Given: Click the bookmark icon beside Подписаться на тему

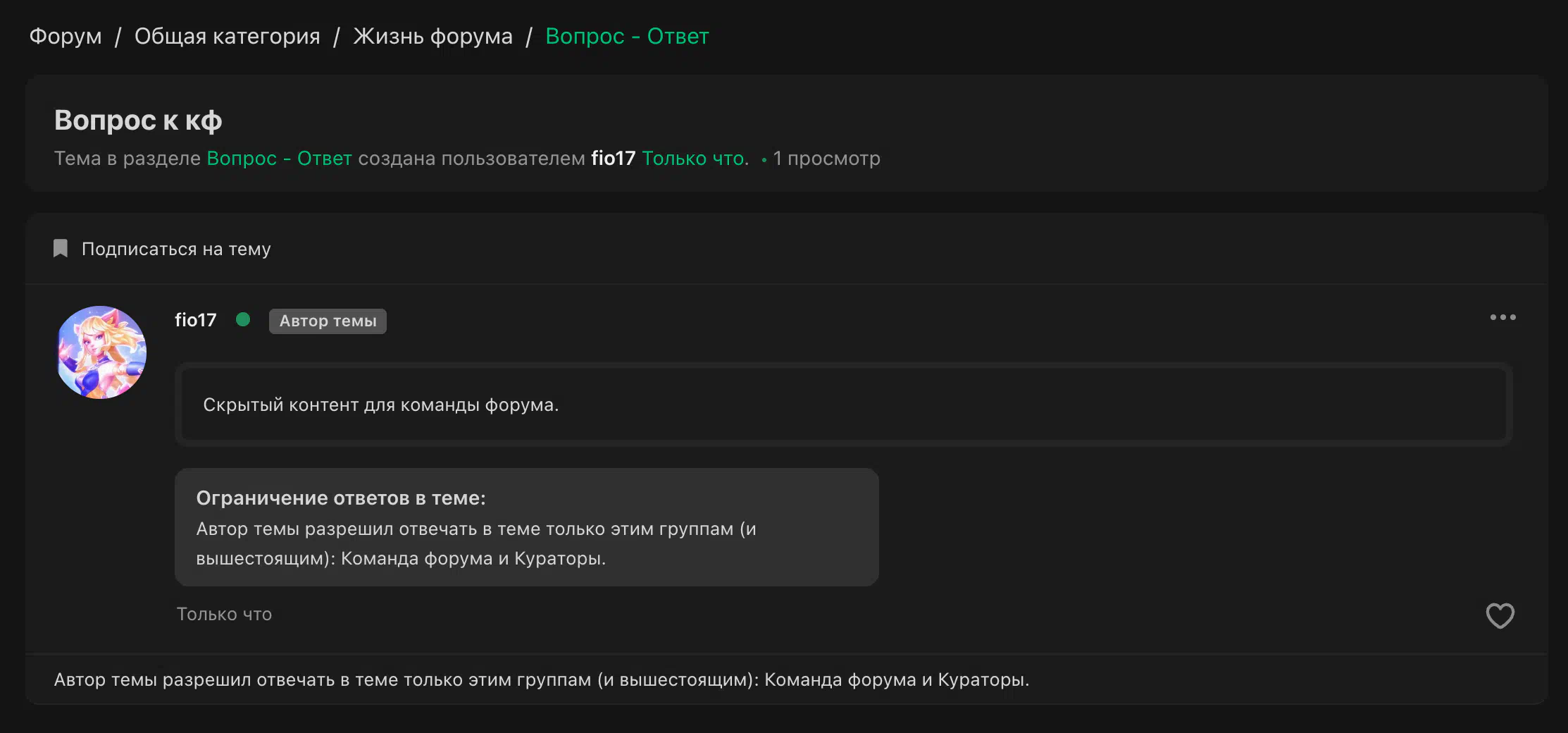Looking at the screenshot, I should (x=61, y=249).
